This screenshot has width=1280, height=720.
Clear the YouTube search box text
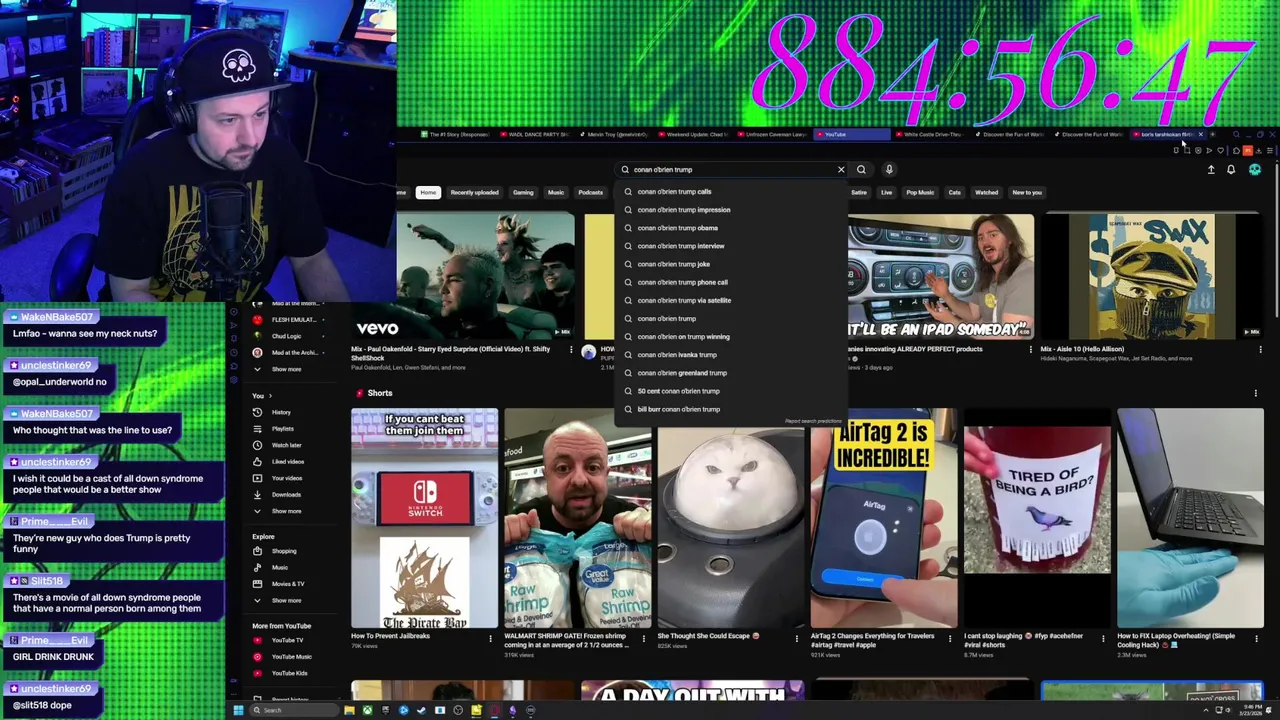coord(841,170)
